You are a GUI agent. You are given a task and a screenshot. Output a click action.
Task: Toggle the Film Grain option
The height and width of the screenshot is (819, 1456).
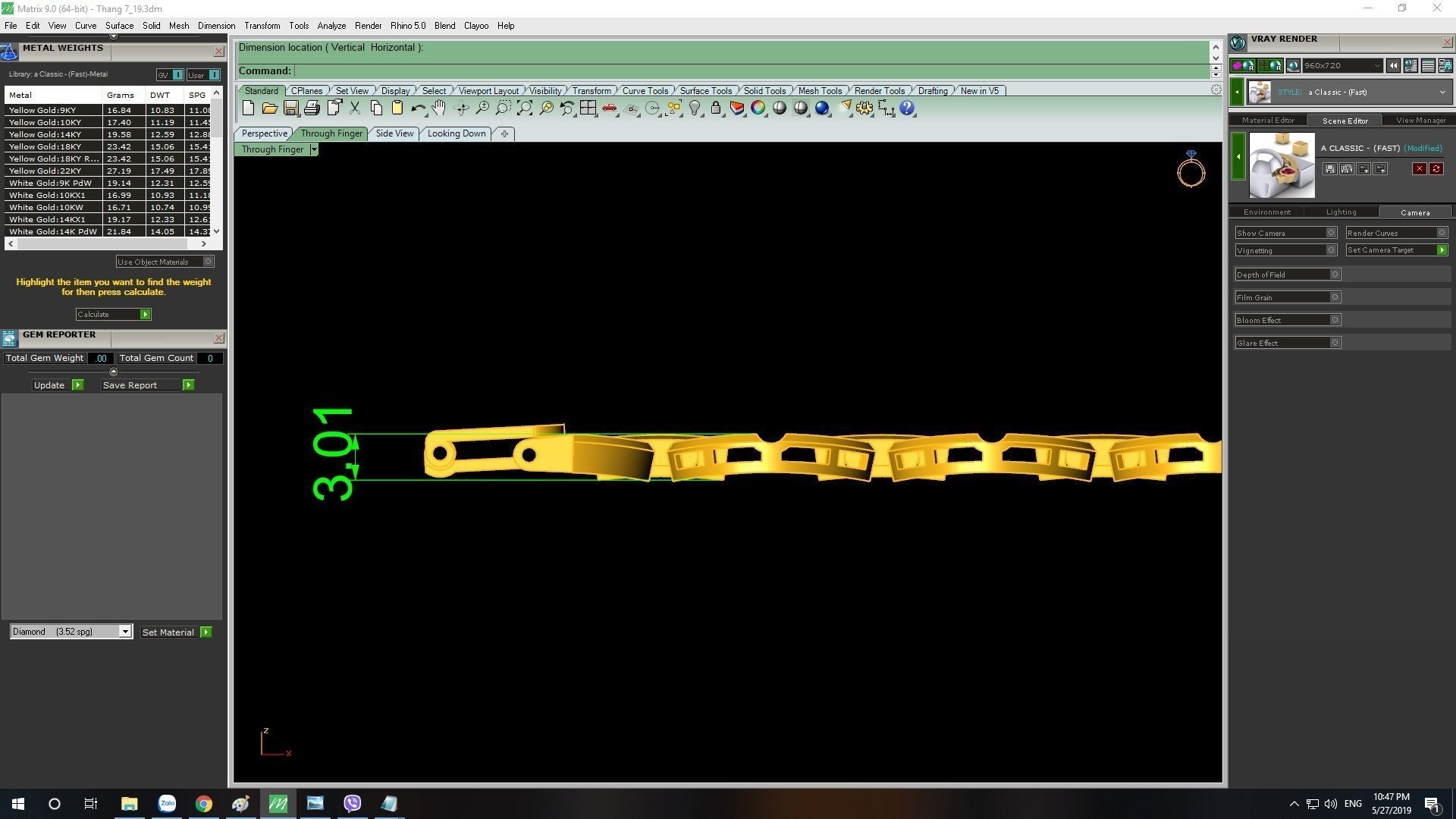pyautogui.click(x=1288, y=297)
